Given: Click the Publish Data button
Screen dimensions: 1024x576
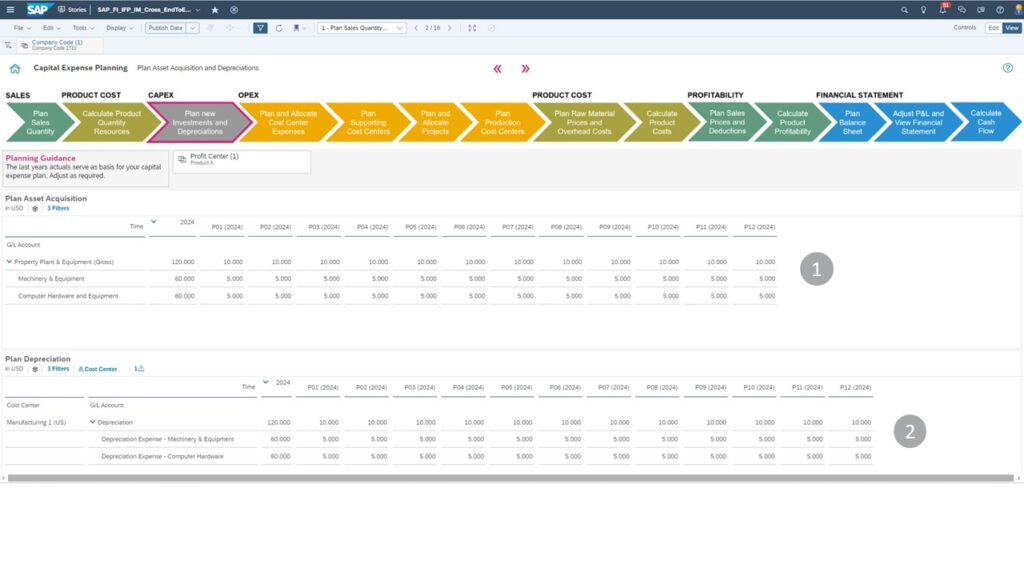Looking at the screenshot, I should click(x=165, y=28).
